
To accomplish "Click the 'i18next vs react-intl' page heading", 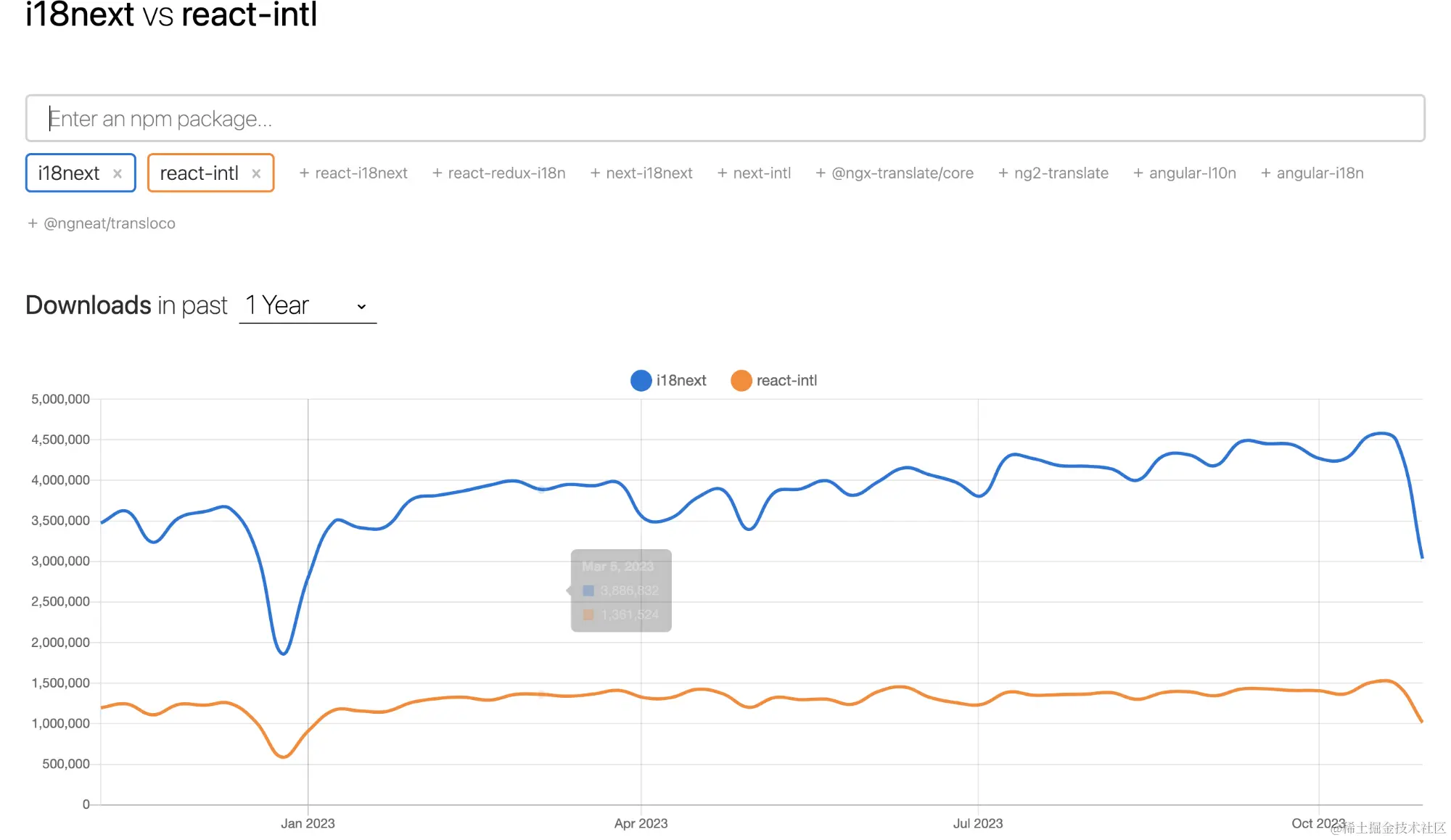I will pos(171,15).
